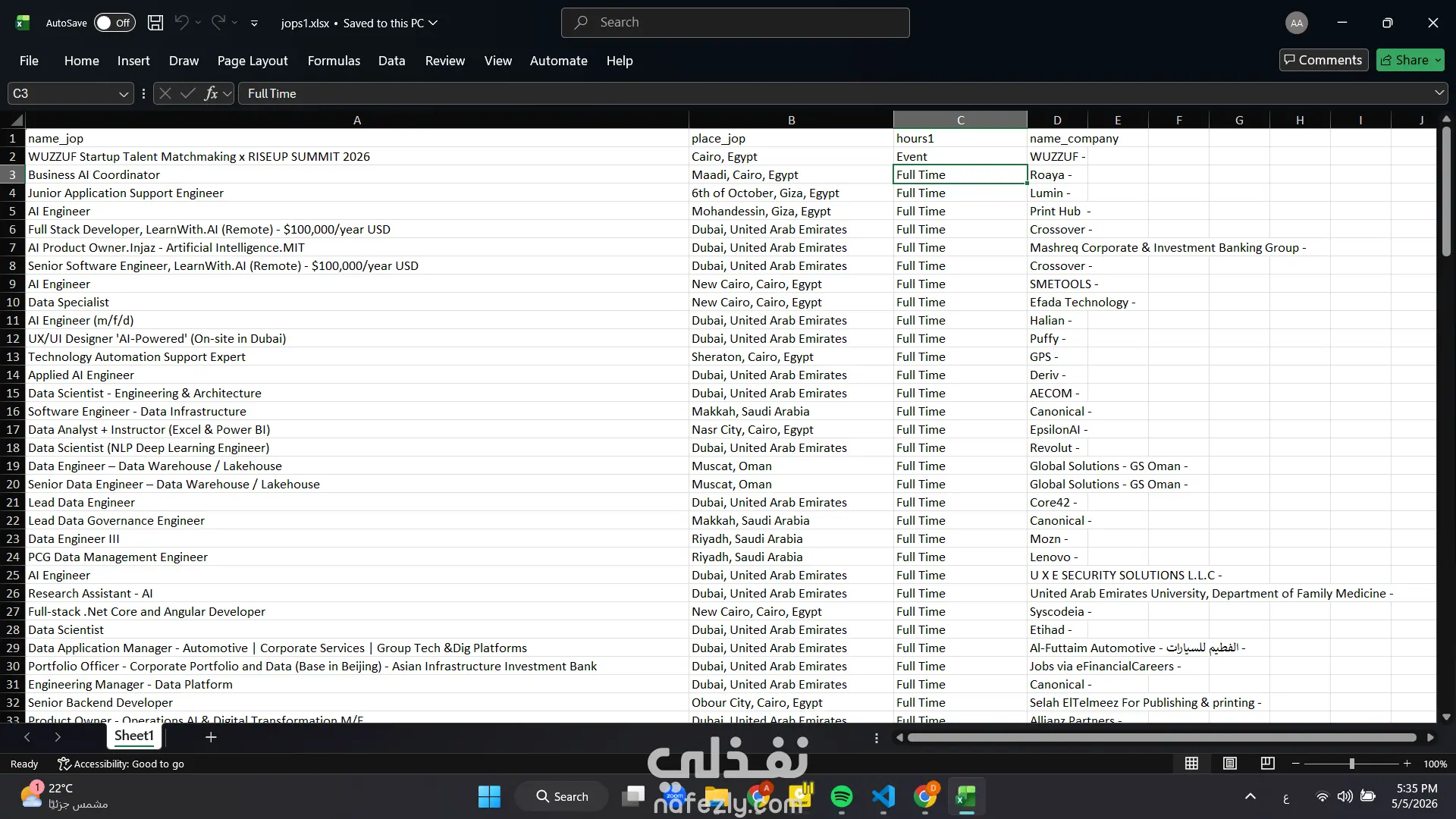Screen dimensions: 1456x819
Task: Open the Windows Start menu
Action: [x=489, y=796]
